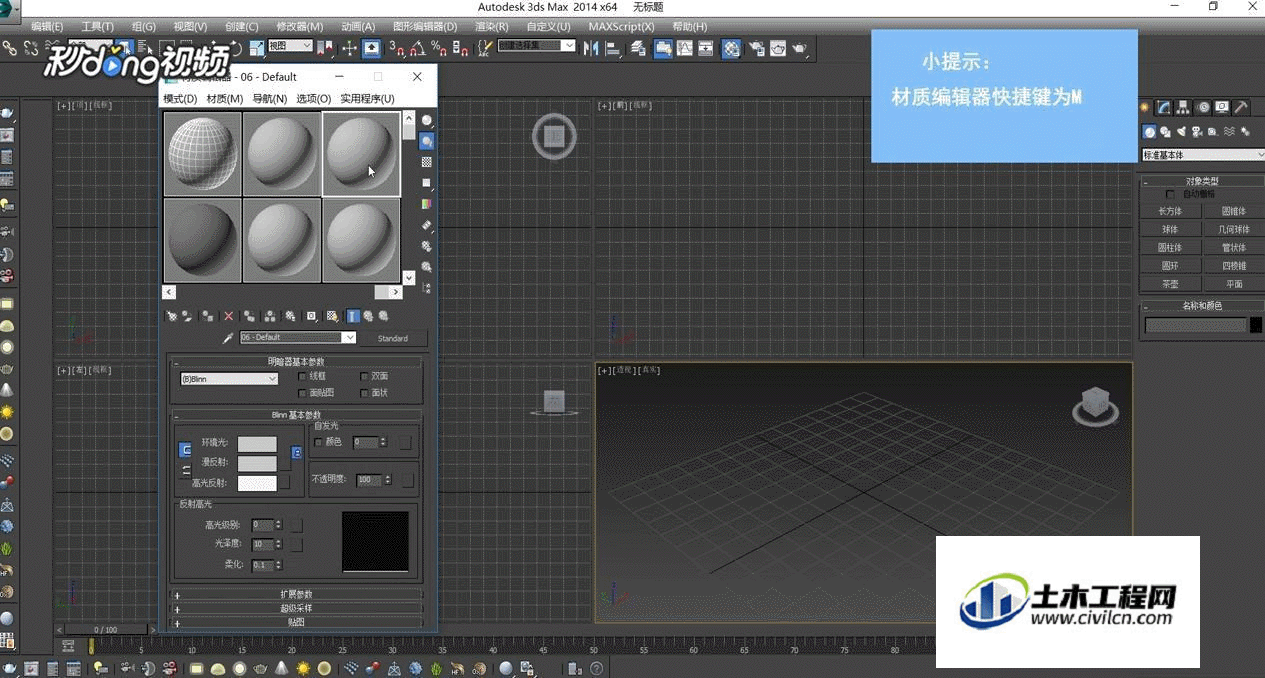This screenshot has width=1265, height=678.
Task: Open the Utilities hammer tab icon
Action: [x=1241, y=108]
